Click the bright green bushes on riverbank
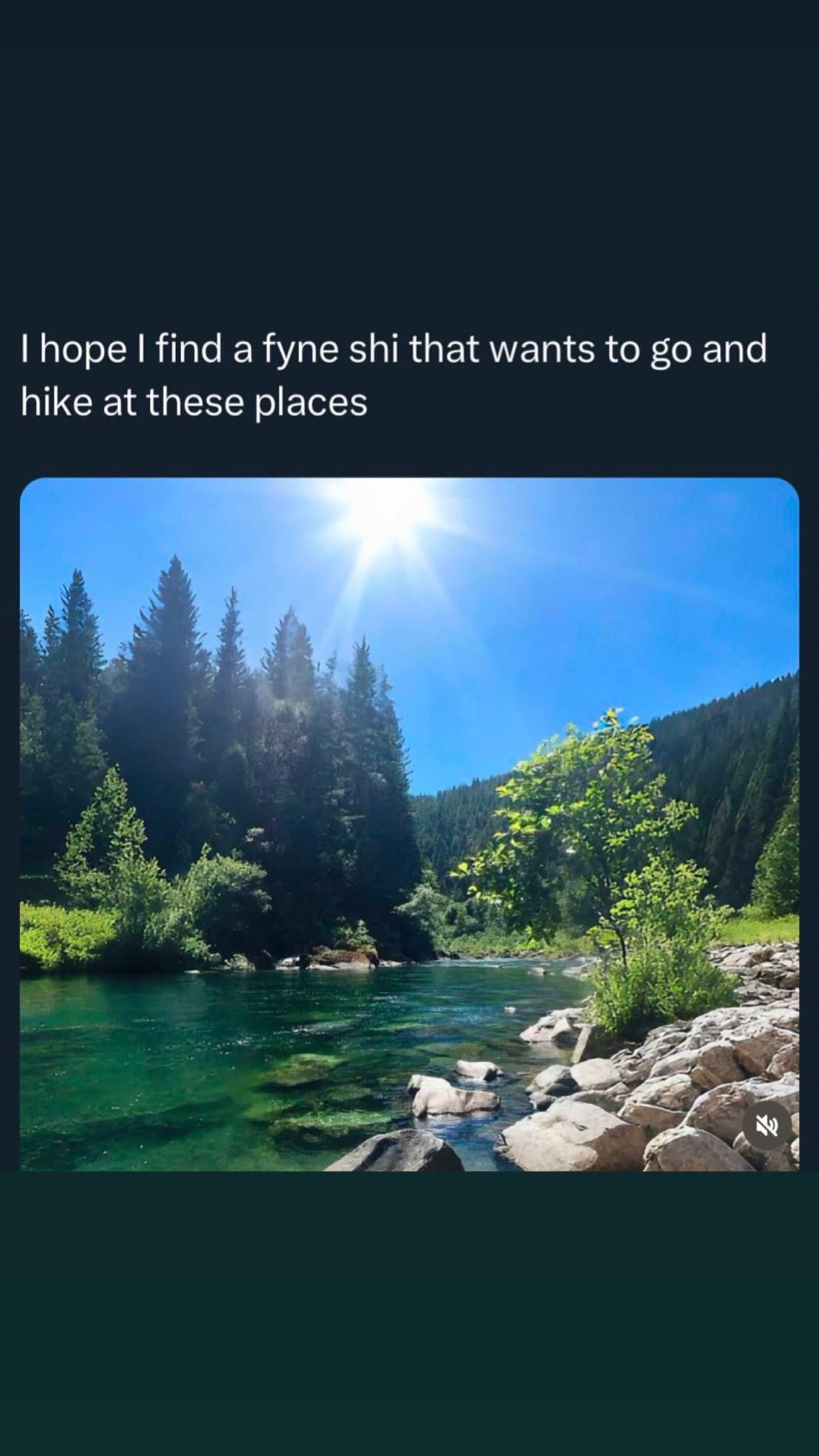The image size is (819, 1456). [x=64, y=932]
